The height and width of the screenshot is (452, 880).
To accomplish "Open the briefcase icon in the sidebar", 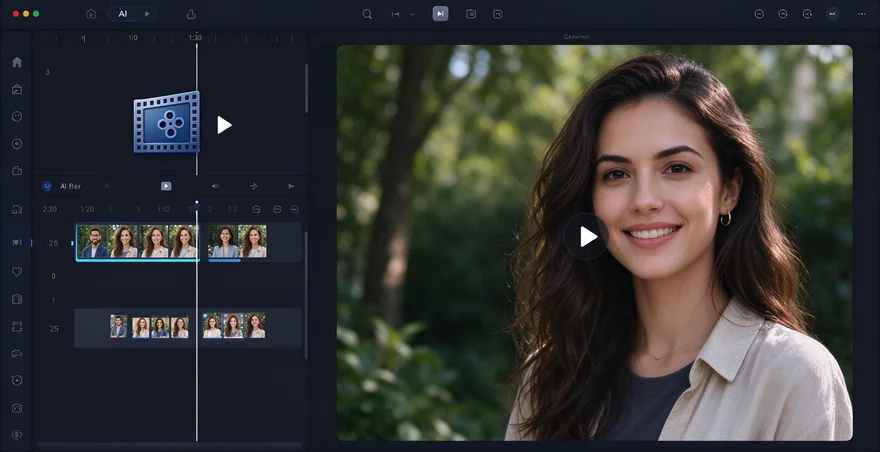I will tap(17, 171).
